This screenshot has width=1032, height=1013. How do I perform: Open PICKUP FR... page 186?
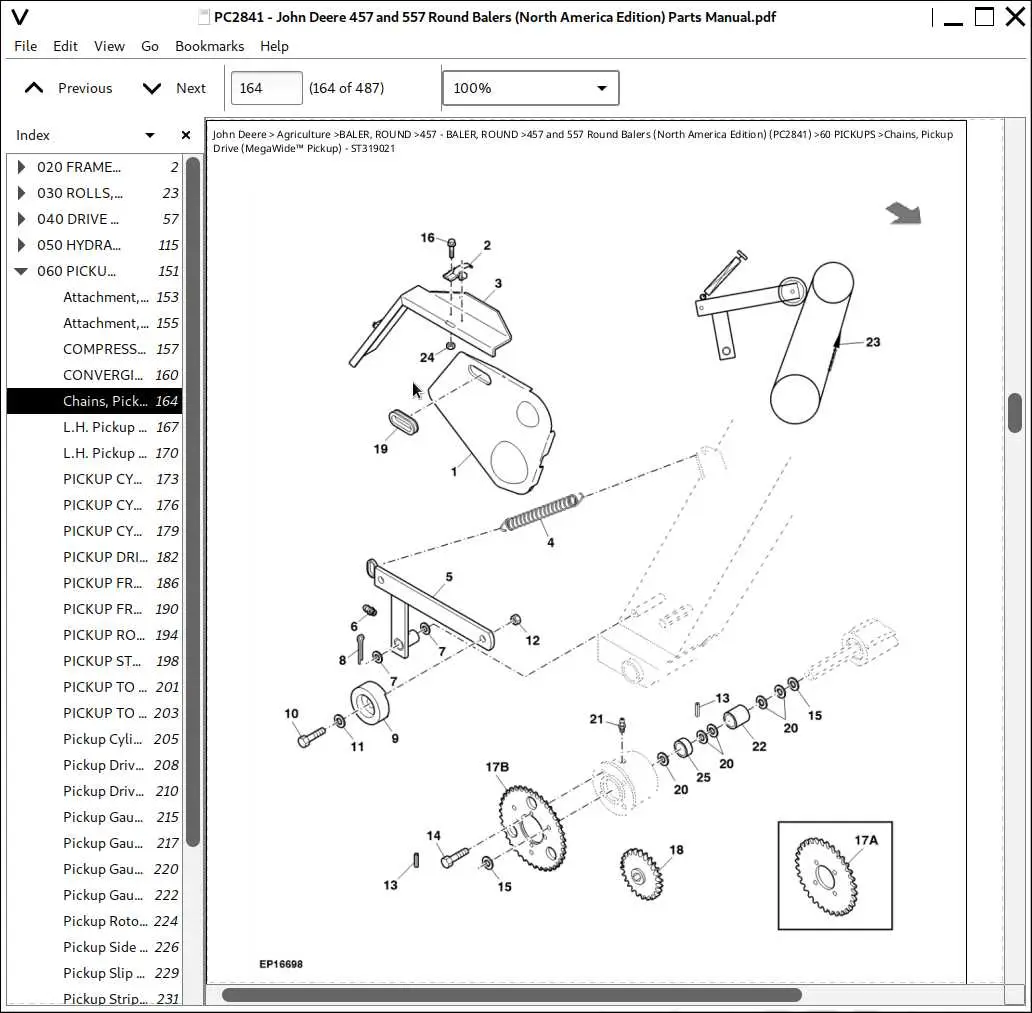[x=94, y=583]
